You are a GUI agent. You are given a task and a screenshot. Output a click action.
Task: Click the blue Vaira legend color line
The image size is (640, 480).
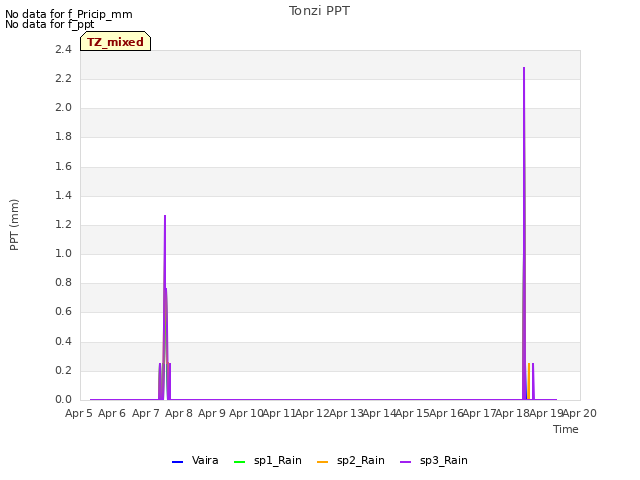[x=178, y=462]
